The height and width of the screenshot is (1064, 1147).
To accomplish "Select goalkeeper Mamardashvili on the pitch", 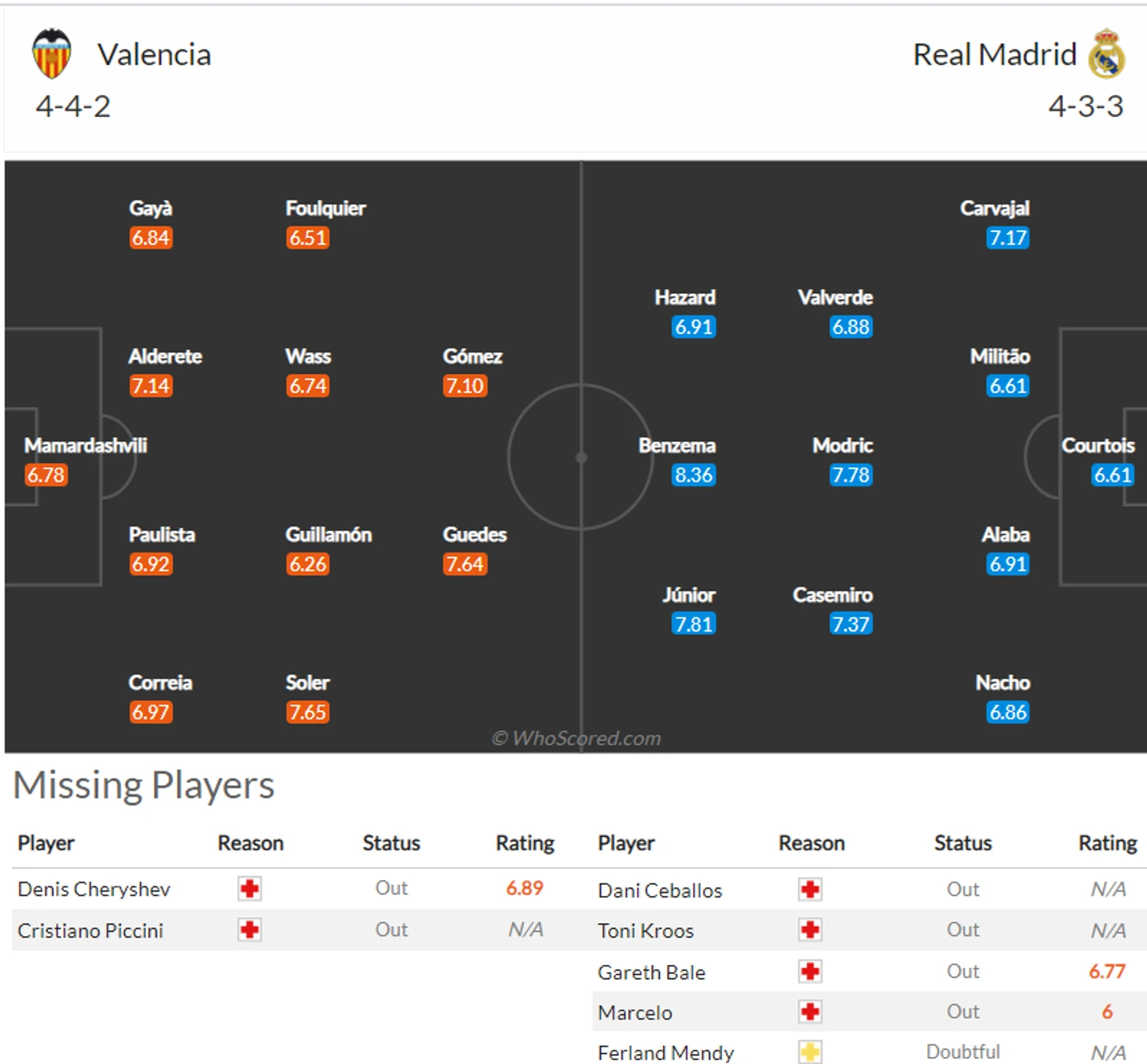I will pos(86,446).
